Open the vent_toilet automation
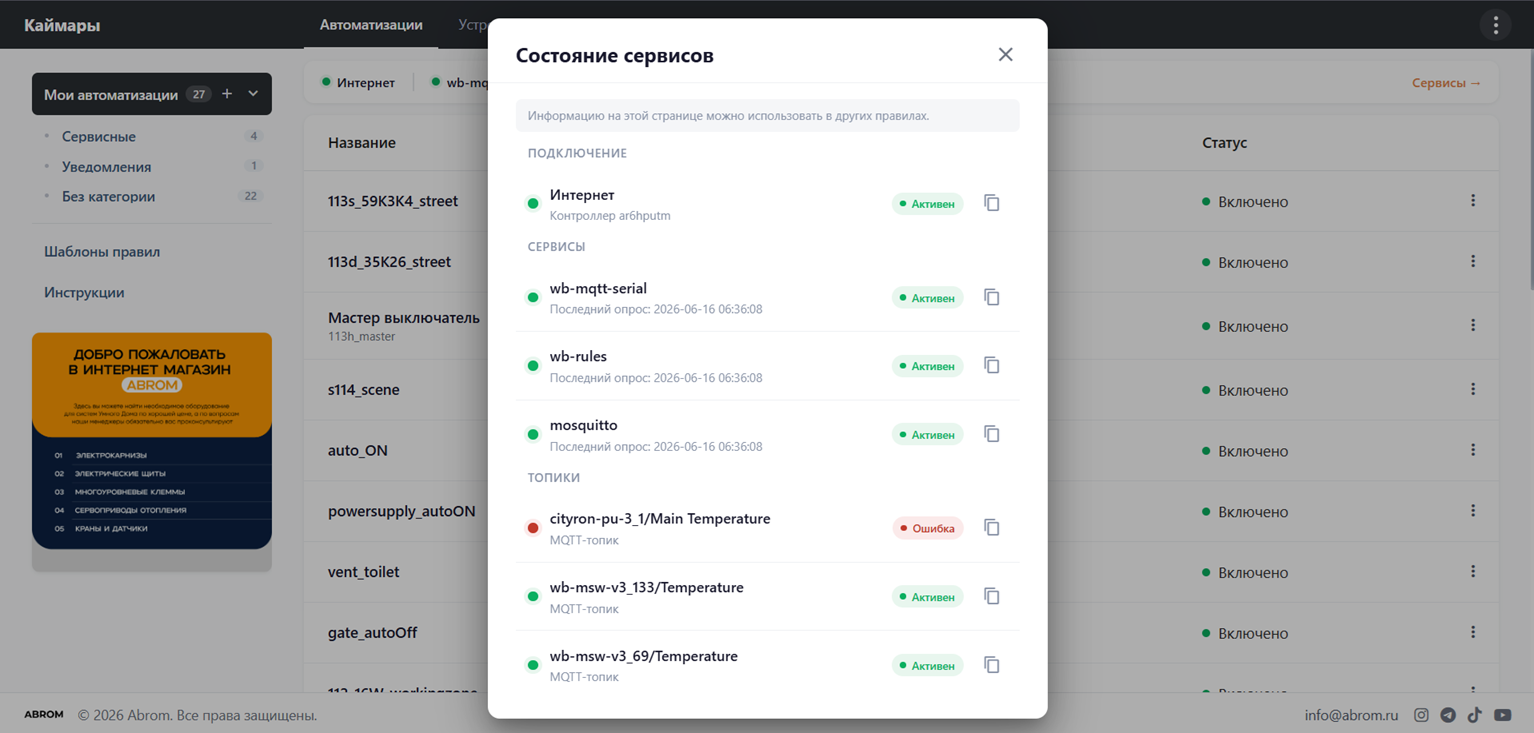Image resolution: width=1534 pixels, height=733 pixels. (363, 572)
